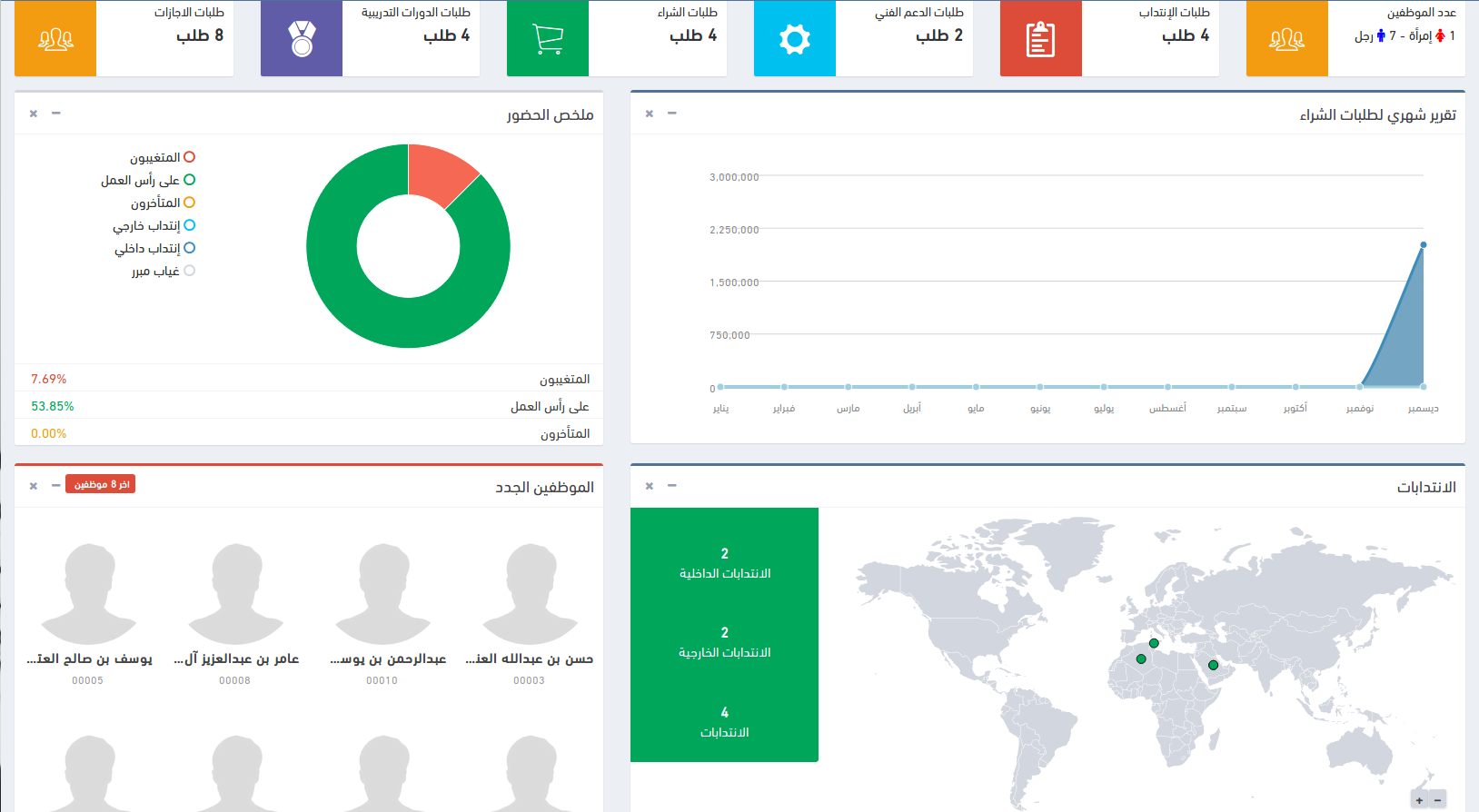The width and height of the screenshot is (1479, 812).
Task: Open the red delegation requests clipboard icon
Action: [x=1040, y=39]
